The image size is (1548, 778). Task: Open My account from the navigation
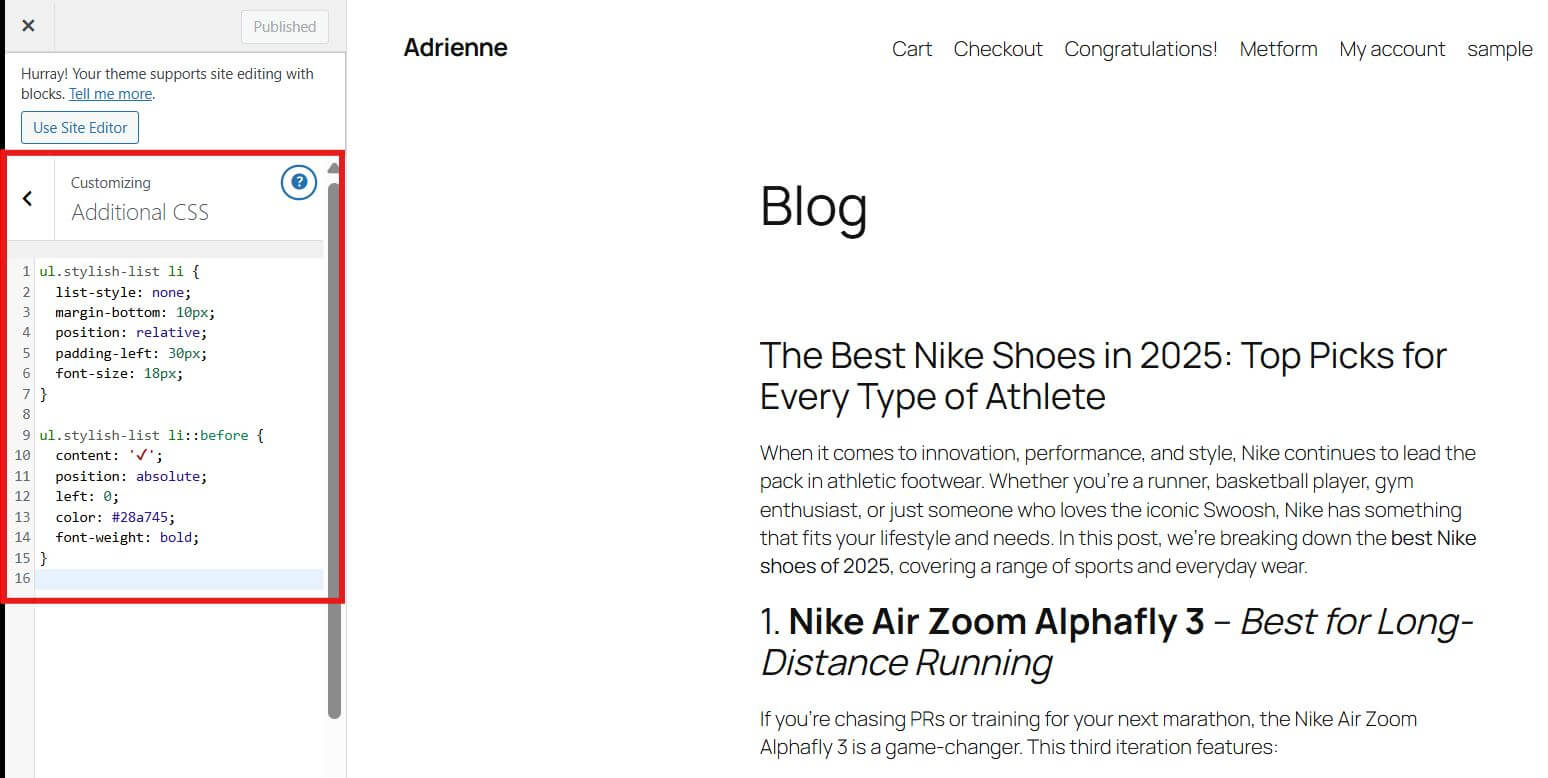pos(1392,49)
